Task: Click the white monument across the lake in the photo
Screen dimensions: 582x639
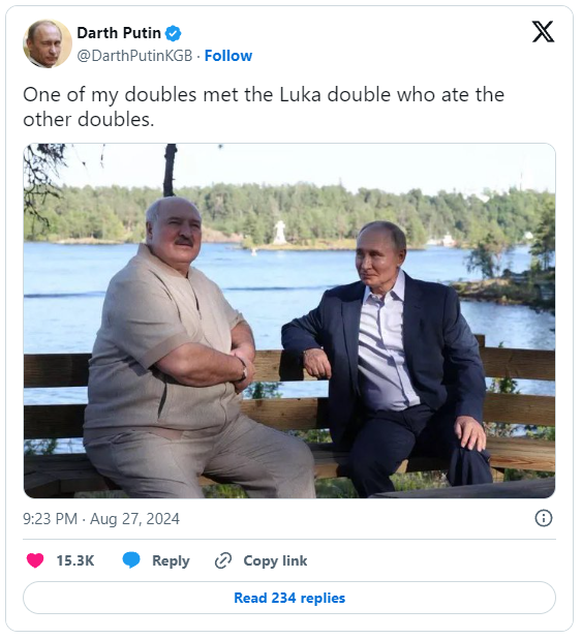Action: tap(280, 232)
